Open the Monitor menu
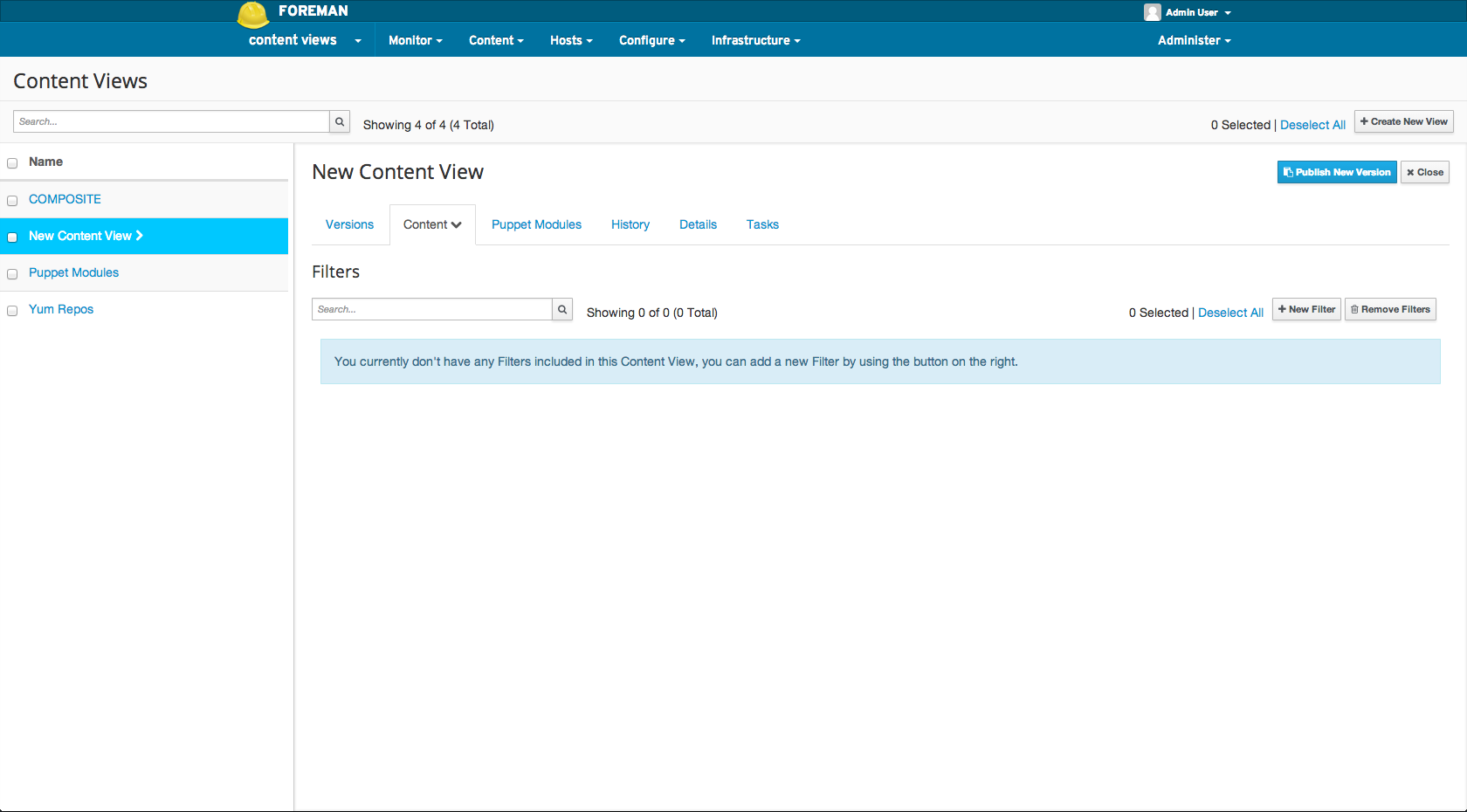The width and height of the screenshot is (1467, 812). tap(416, 40)
